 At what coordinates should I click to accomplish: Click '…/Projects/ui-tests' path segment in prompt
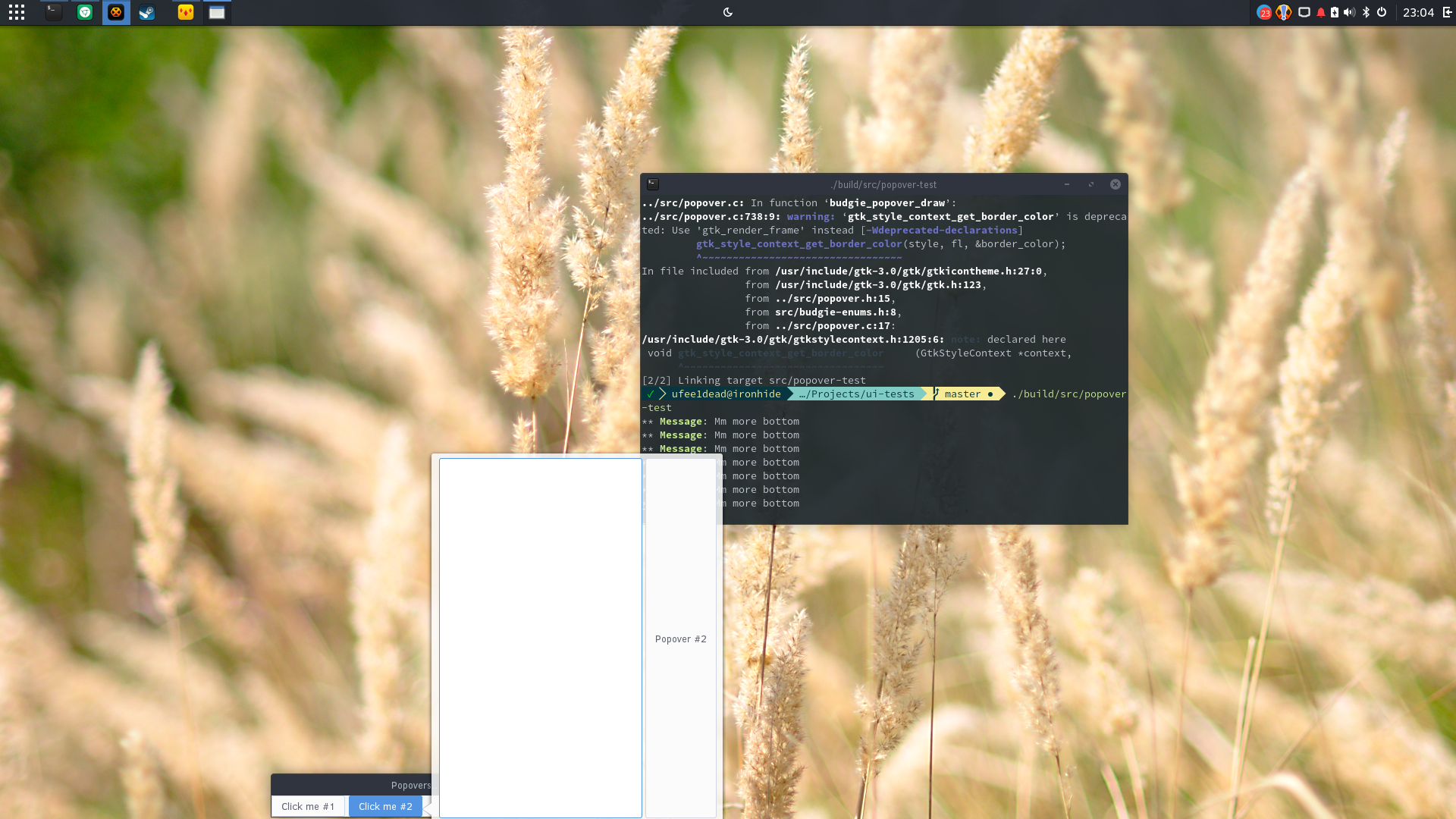click(856, 394)
